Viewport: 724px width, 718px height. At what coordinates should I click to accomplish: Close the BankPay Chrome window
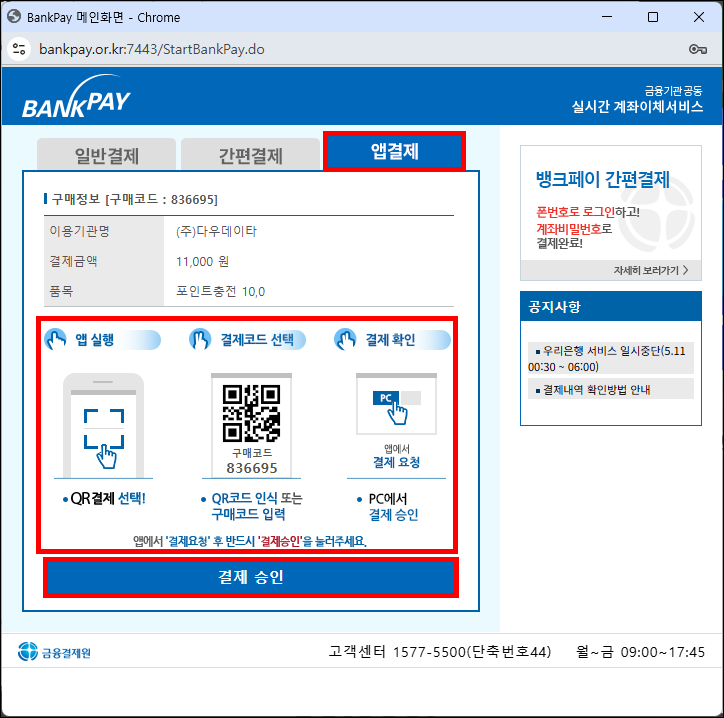pyautogui.click(x=699, y=17)
